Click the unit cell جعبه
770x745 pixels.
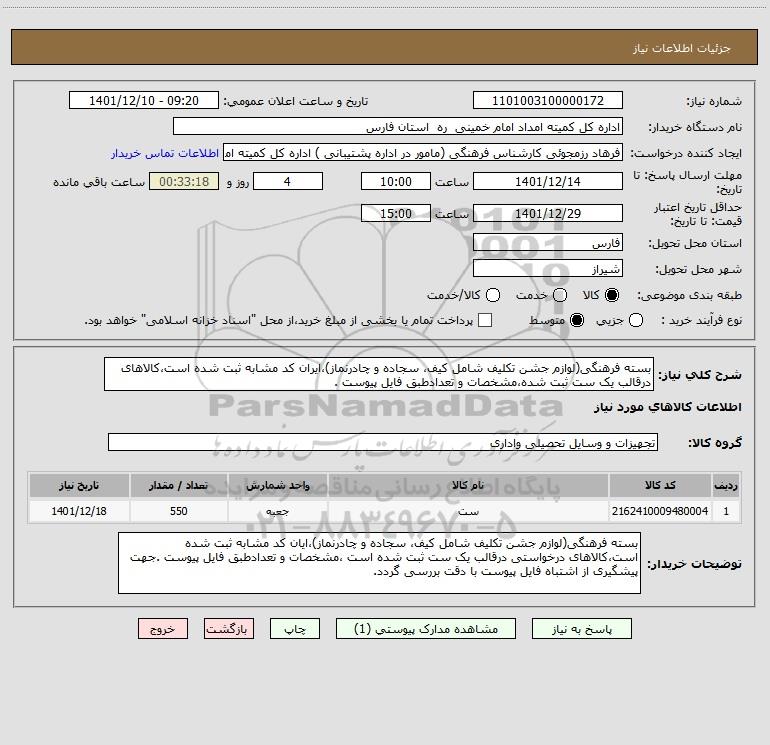277,511
